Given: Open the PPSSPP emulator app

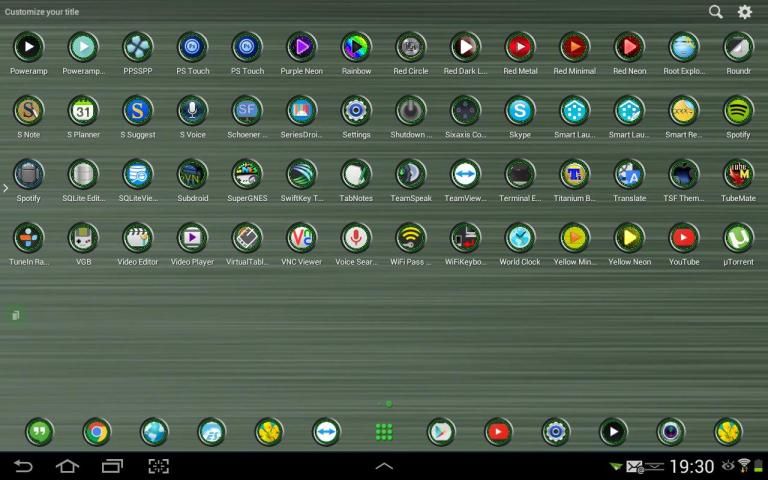Looking at the screenshot, I should [137, 47].
